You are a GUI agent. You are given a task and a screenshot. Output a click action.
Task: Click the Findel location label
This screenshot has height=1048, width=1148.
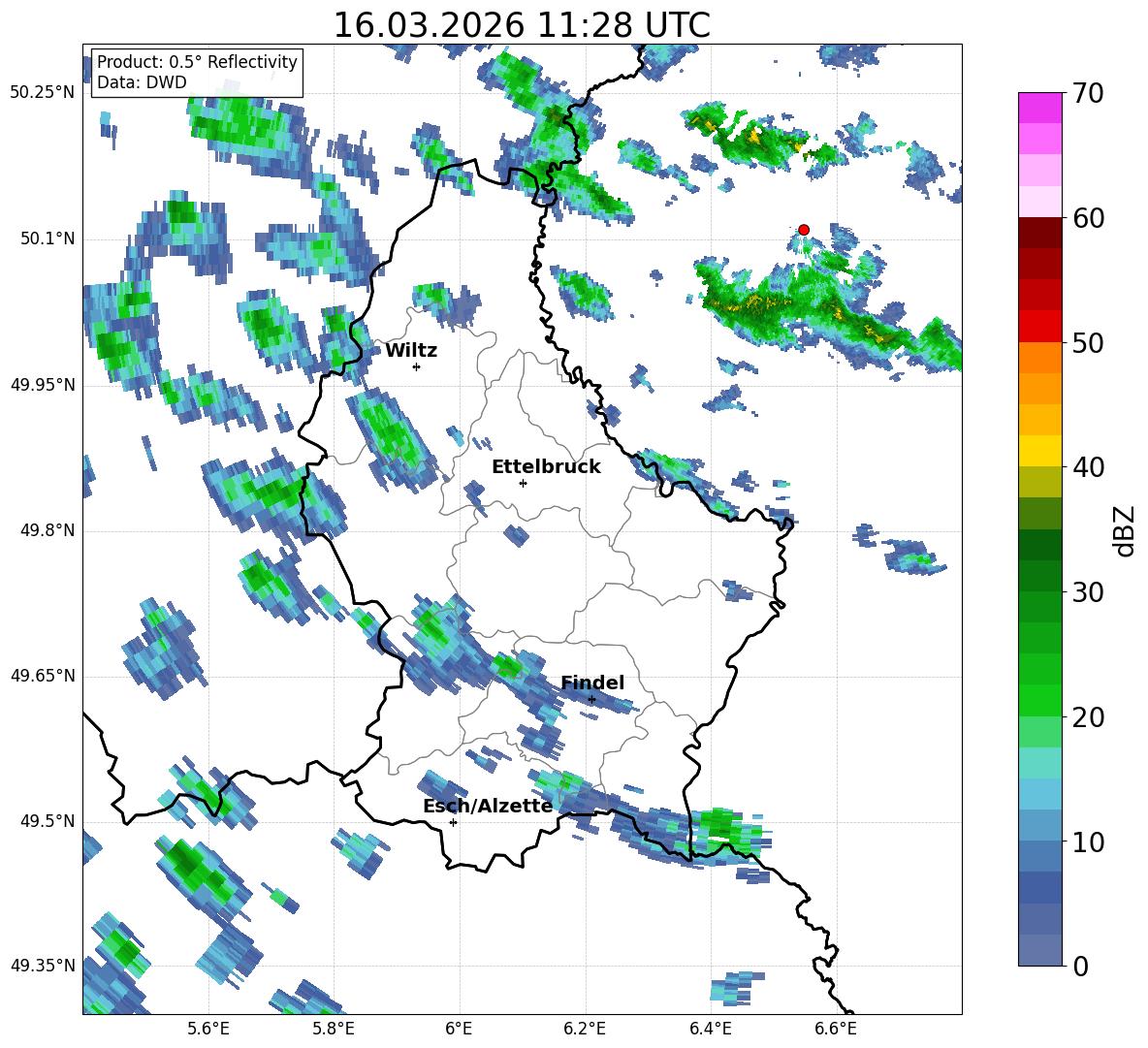click(592, 683)
